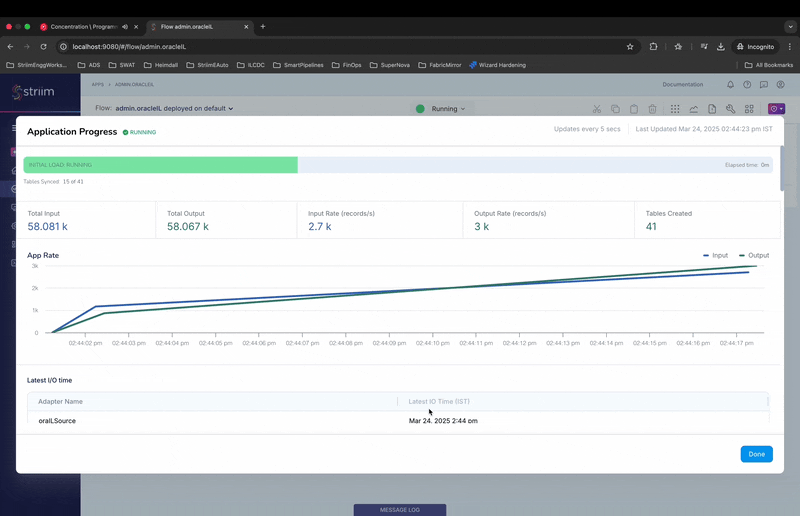Click the Tables Synced 15 of 41 text

(53, 182)
